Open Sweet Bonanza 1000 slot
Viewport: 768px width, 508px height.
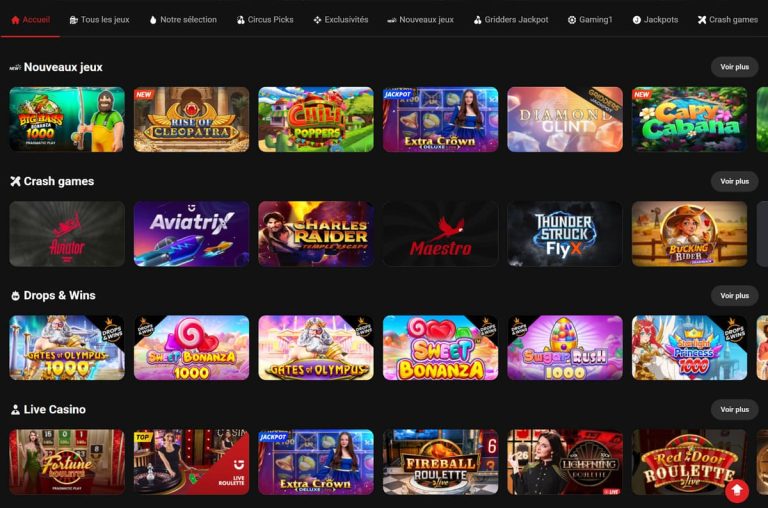tap(192, 348)
